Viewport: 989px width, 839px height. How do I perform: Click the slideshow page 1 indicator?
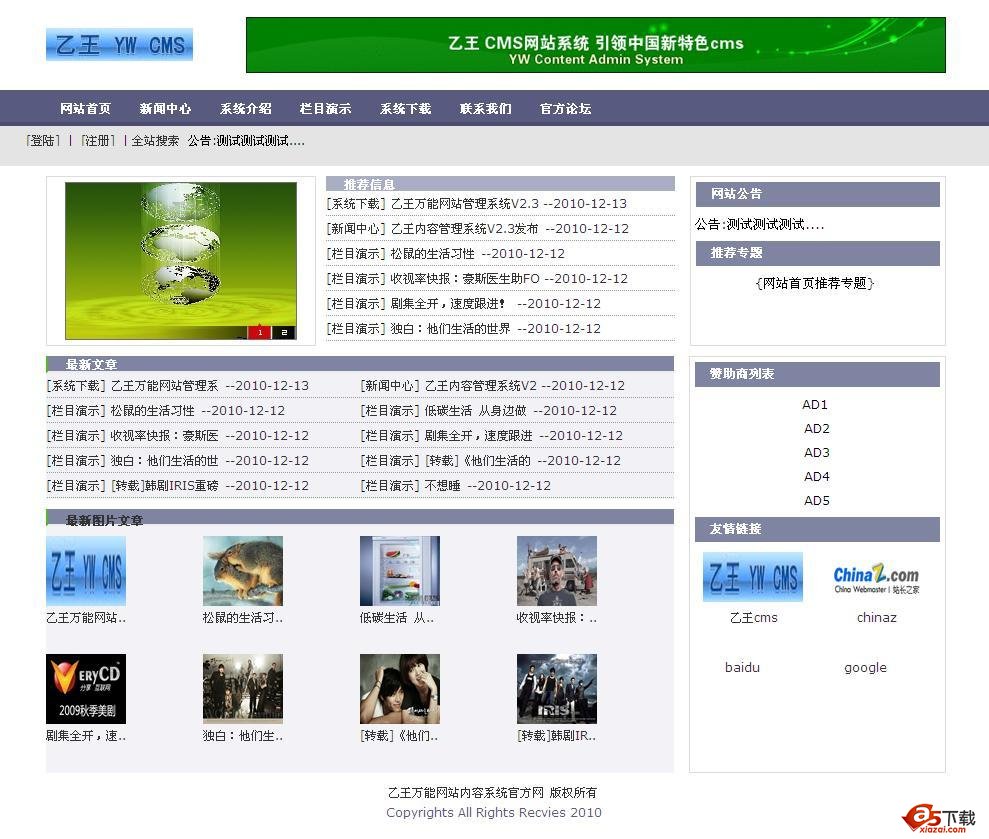coord(259,332)
